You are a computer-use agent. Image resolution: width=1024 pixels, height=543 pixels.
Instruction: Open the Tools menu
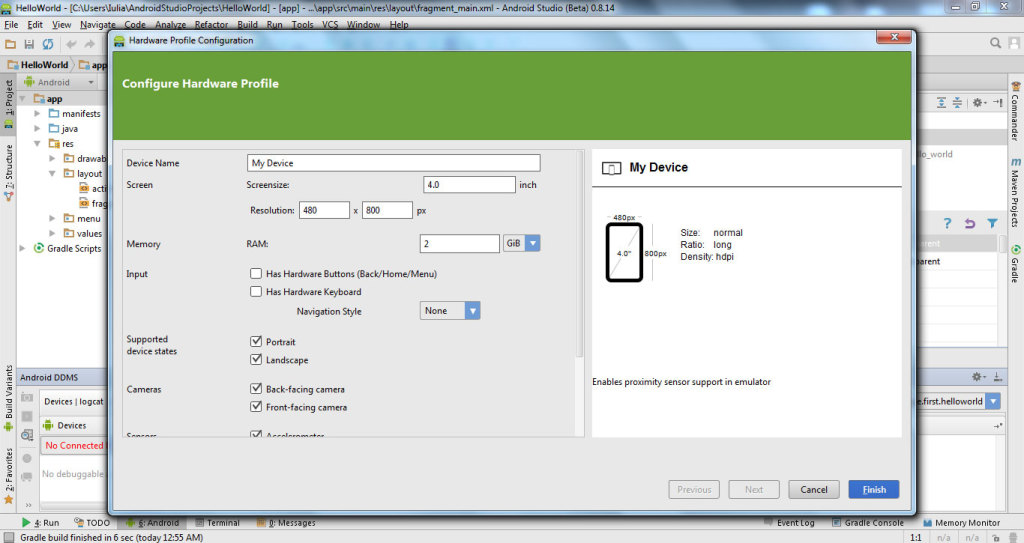tap(302, 25)
